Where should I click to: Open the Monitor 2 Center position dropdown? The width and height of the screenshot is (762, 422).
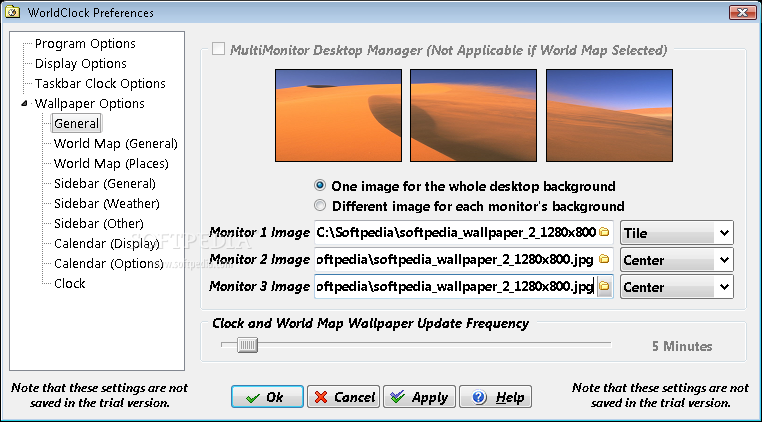tap(676, 260)
